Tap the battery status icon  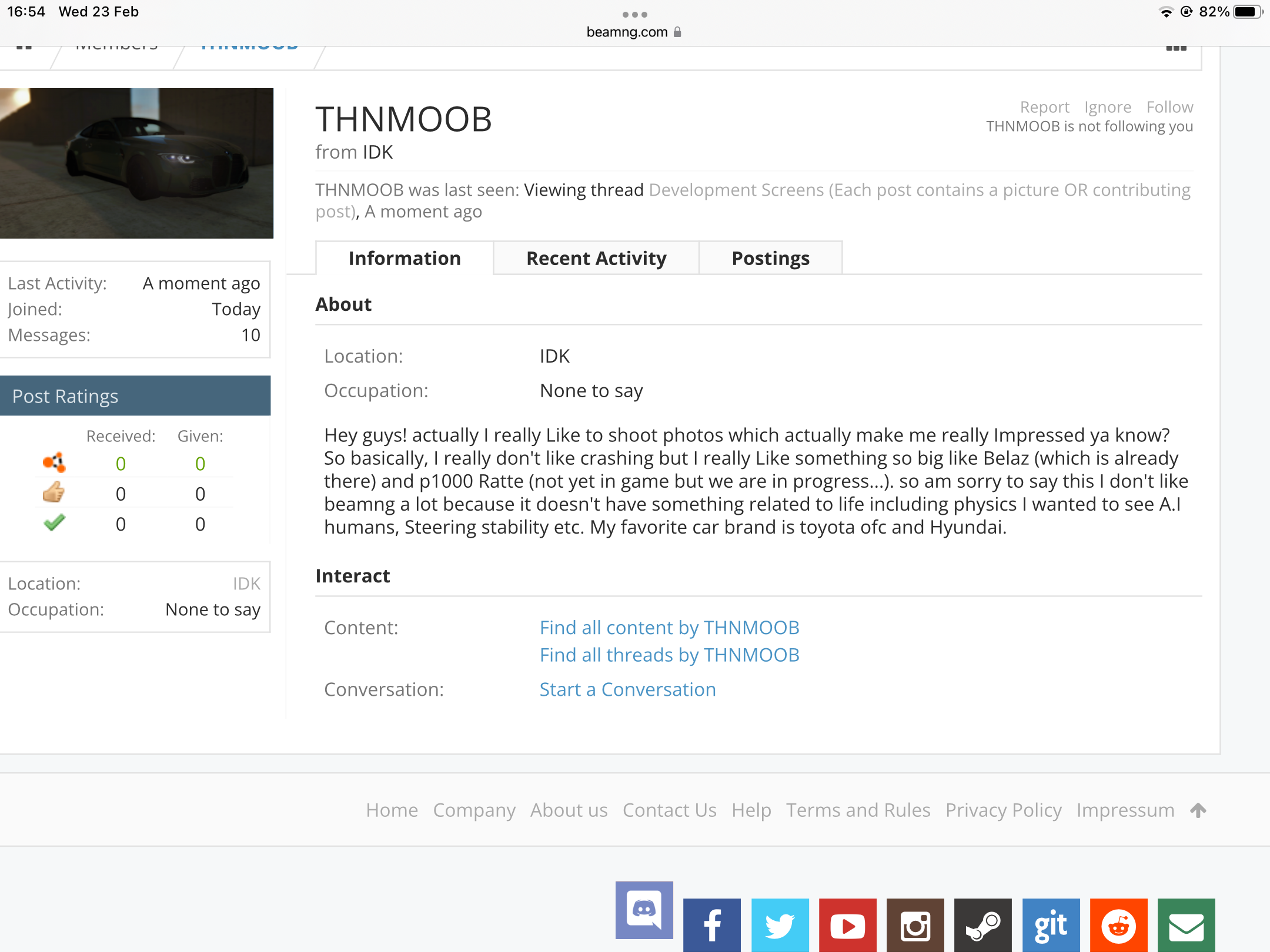point(1248,12)
